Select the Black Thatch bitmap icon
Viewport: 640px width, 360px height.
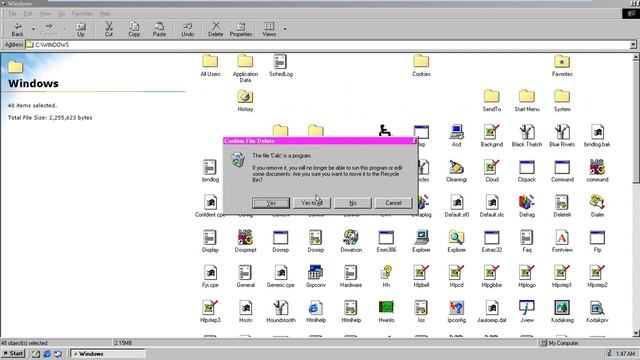click(527, 136)
